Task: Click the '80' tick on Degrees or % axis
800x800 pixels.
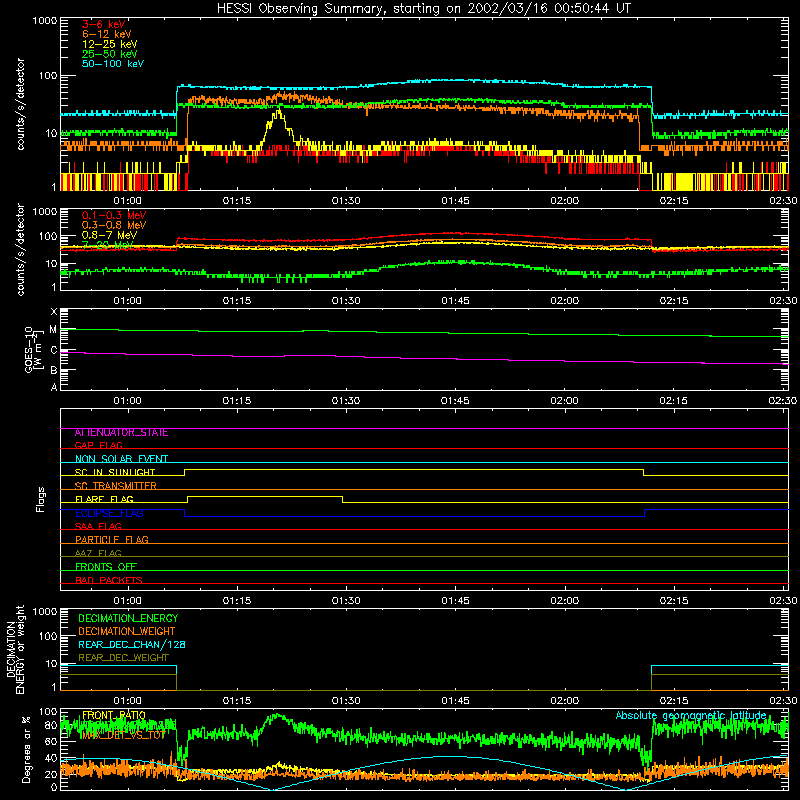Action: point(51,725)
